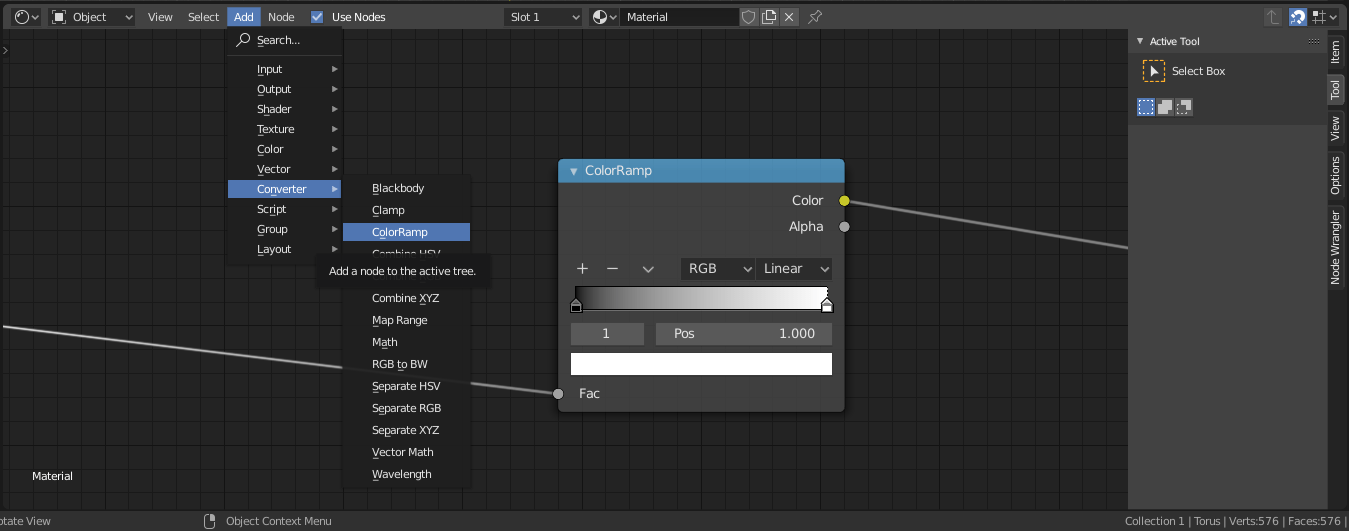The width and height of the screenshot is (1349, 531).
Task: Remove a color stop with the minus icon
Action: [613, 269]
